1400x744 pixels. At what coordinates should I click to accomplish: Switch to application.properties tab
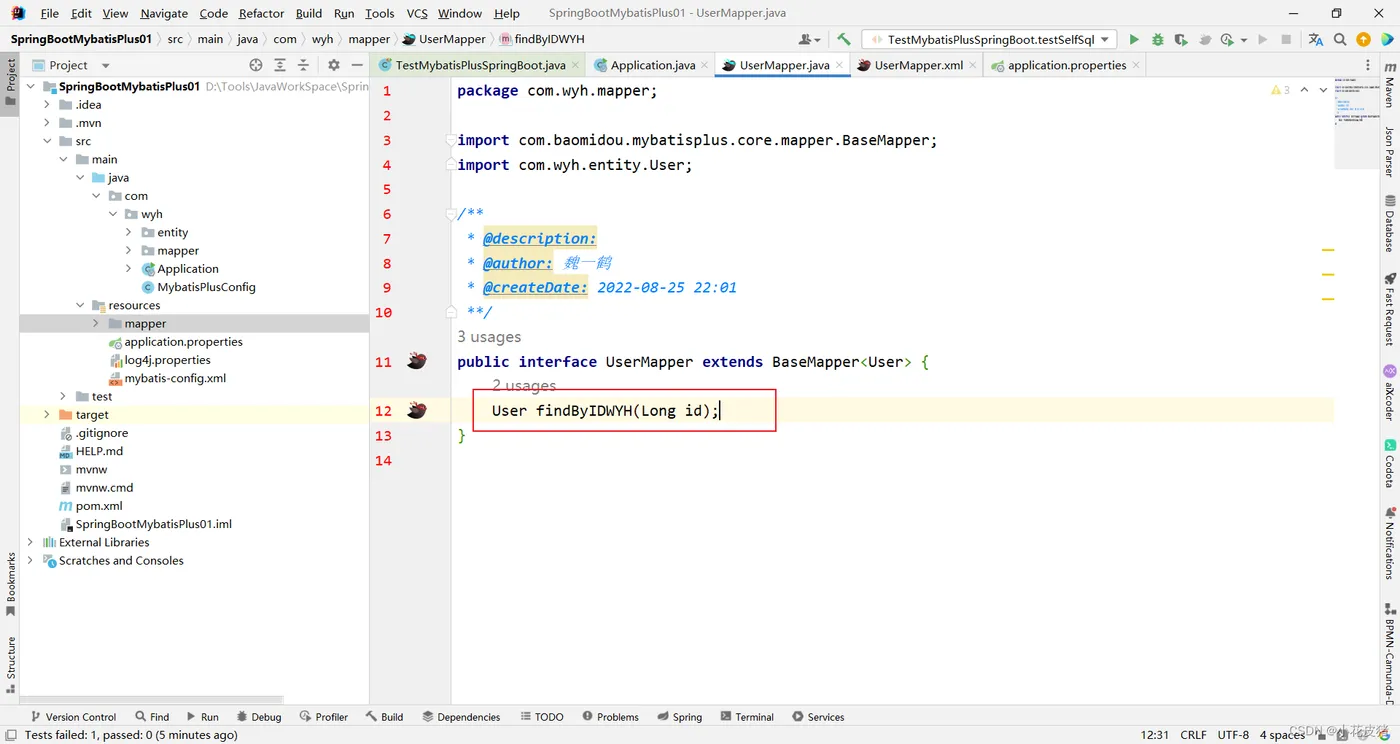pyautogui.click(x=1066, y=65)
